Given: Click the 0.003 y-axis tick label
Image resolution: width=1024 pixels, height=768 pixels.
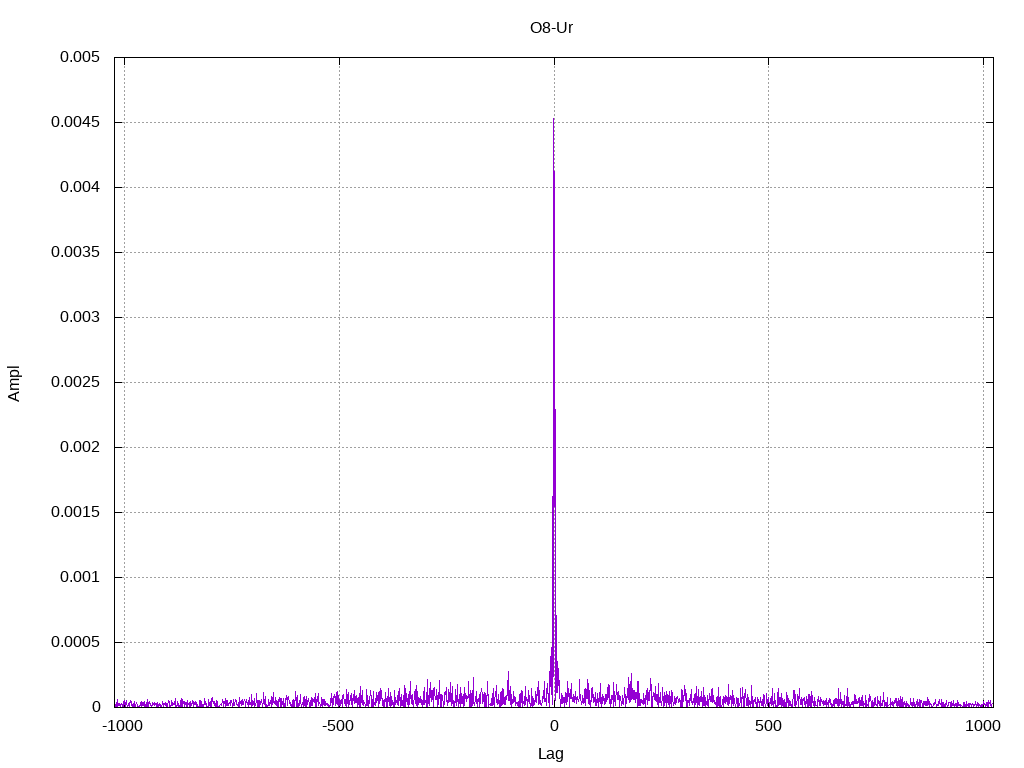Looking at the screenshot, I should (80, 317).
